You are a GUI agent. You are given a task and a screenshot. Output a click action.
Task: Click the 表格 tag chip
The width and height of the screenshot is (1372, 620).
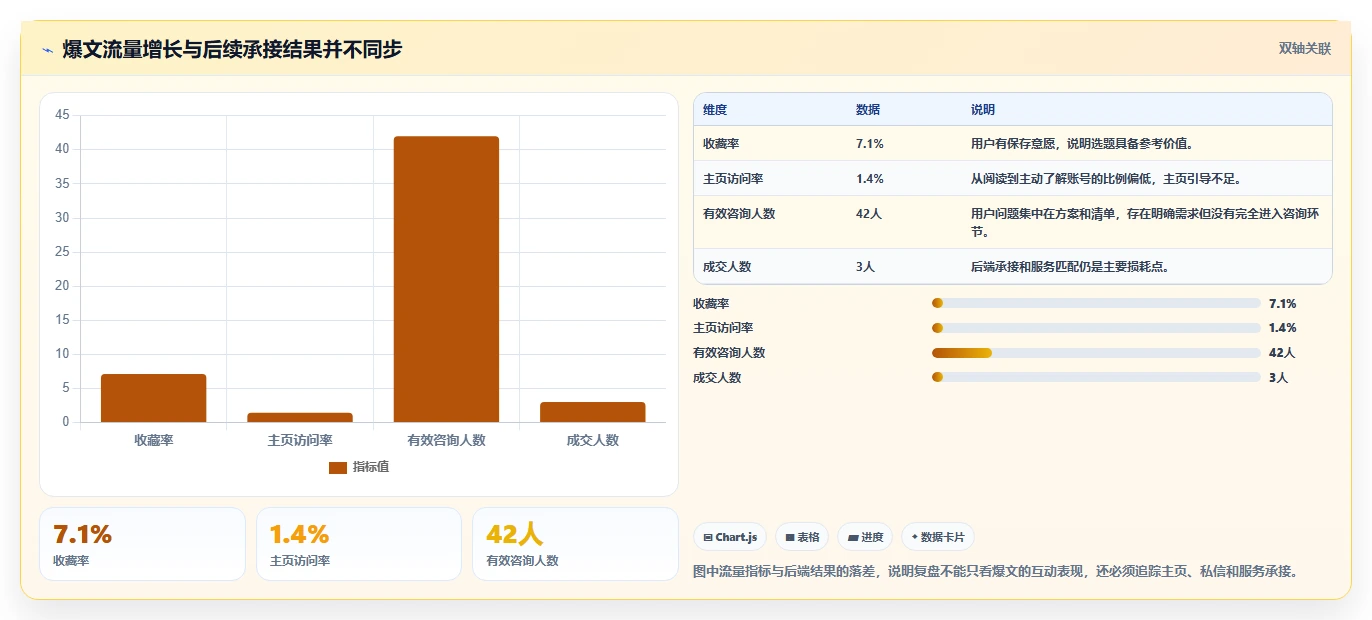tap(802, 537)
